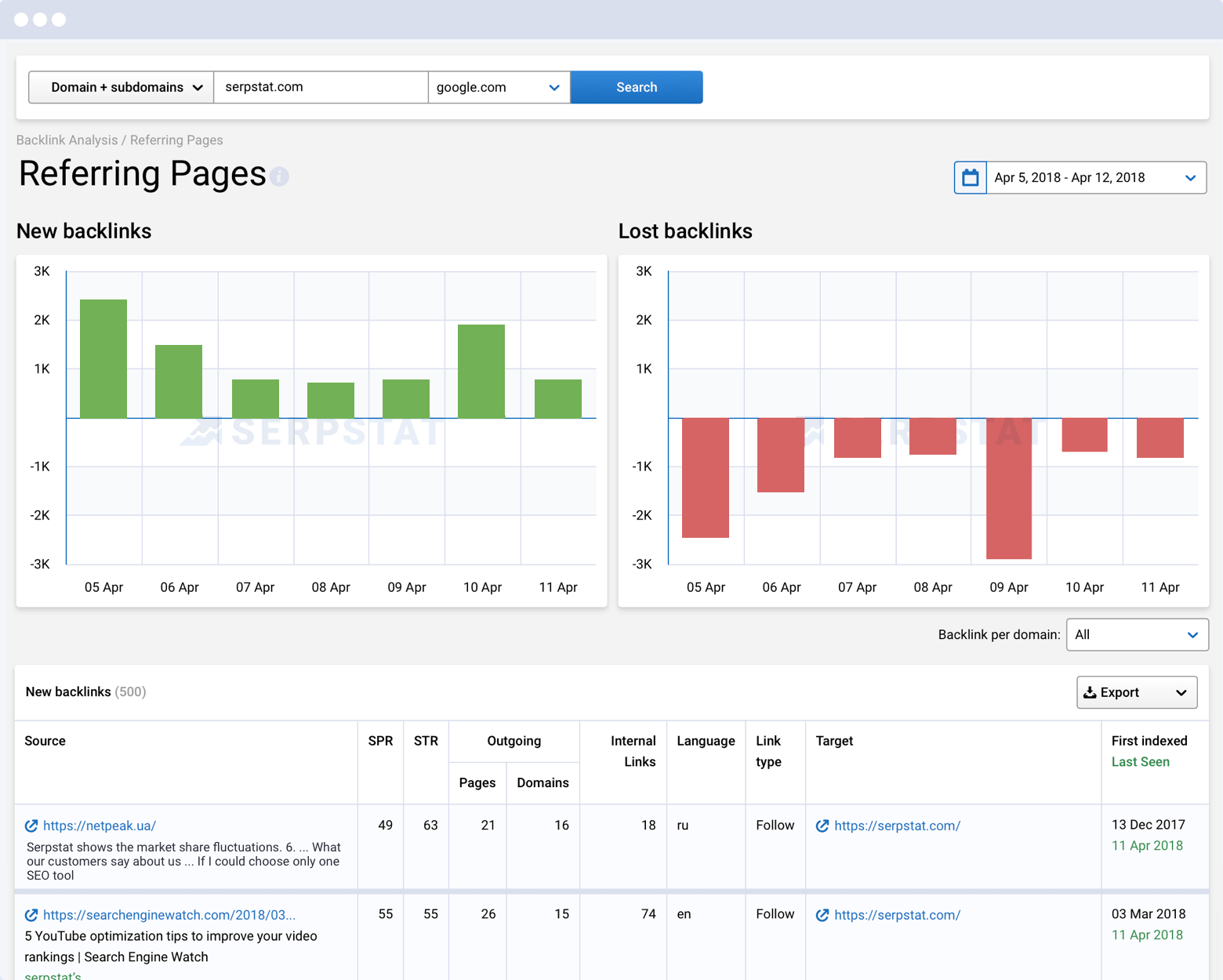
Task: Open the date range Apr 5 - Apr 12 dropdown
Action: (x=1096, y=177)
